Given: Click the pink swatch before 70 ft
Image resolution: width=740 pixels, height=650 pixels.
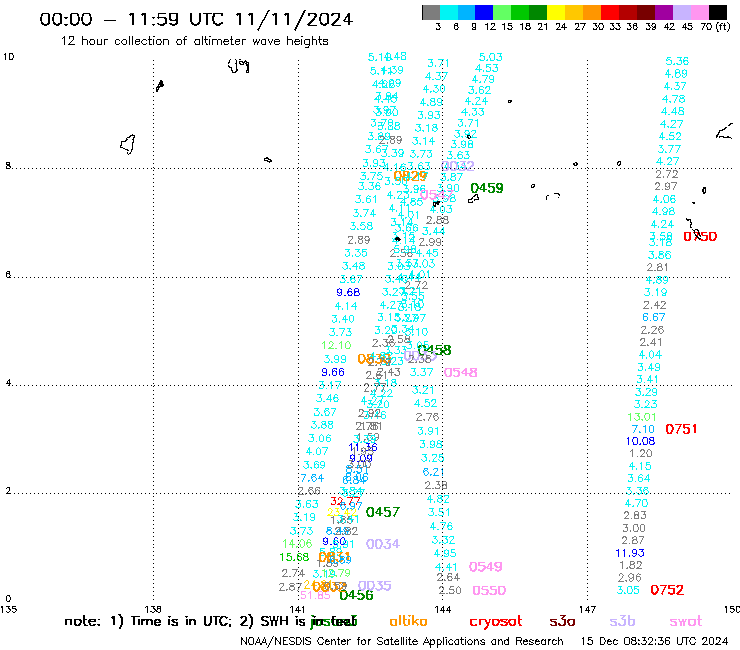Looking at the screenshot, I should tap(699, 12).
